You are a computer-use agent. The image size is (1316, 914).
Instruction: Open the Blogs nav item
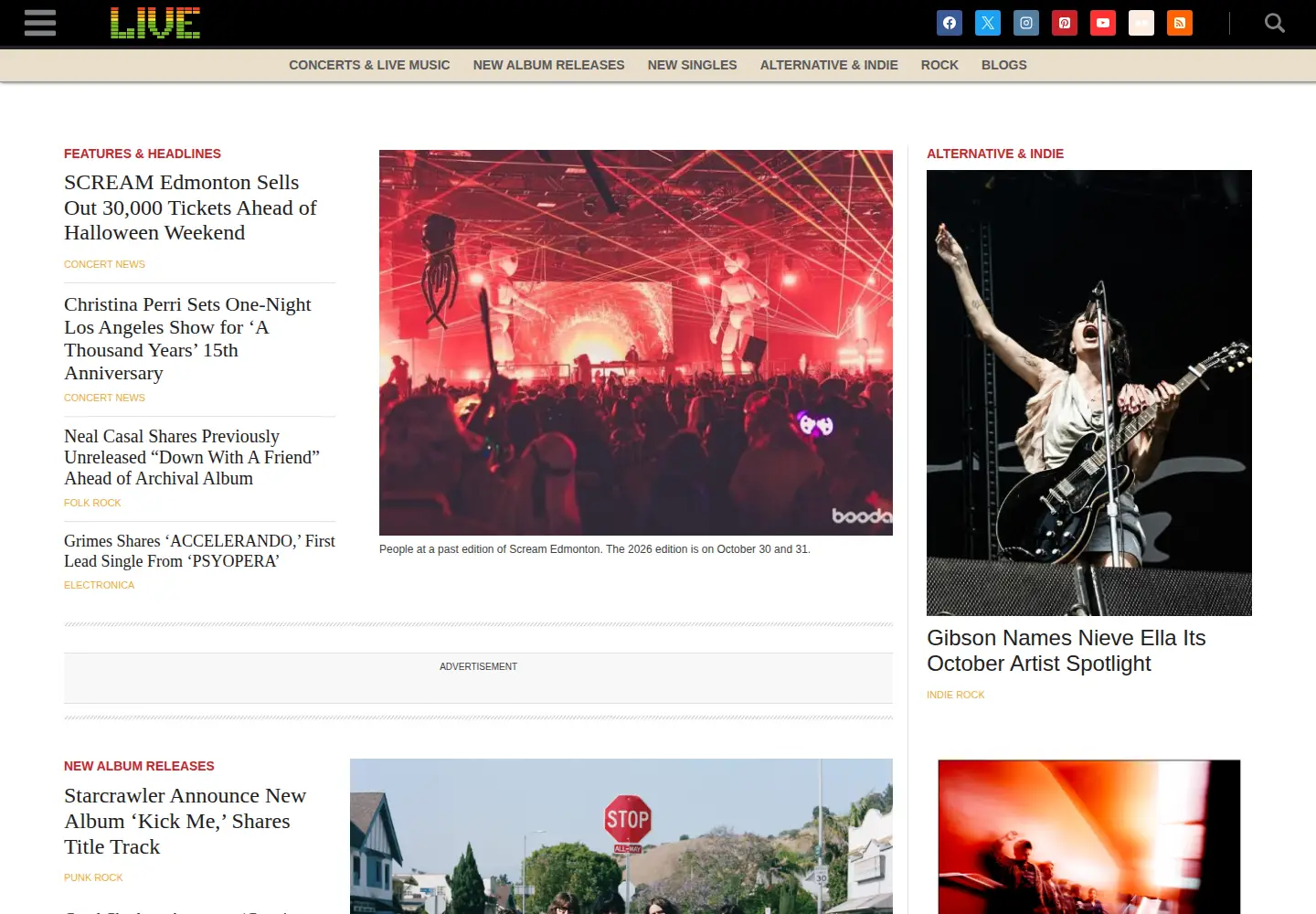point(1003,65)
